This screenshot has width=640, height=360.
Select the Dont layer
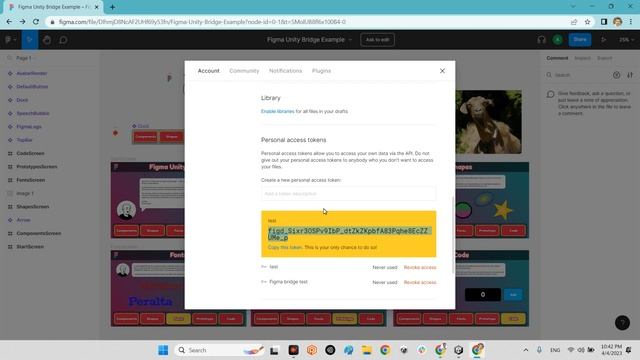(22, 100)
